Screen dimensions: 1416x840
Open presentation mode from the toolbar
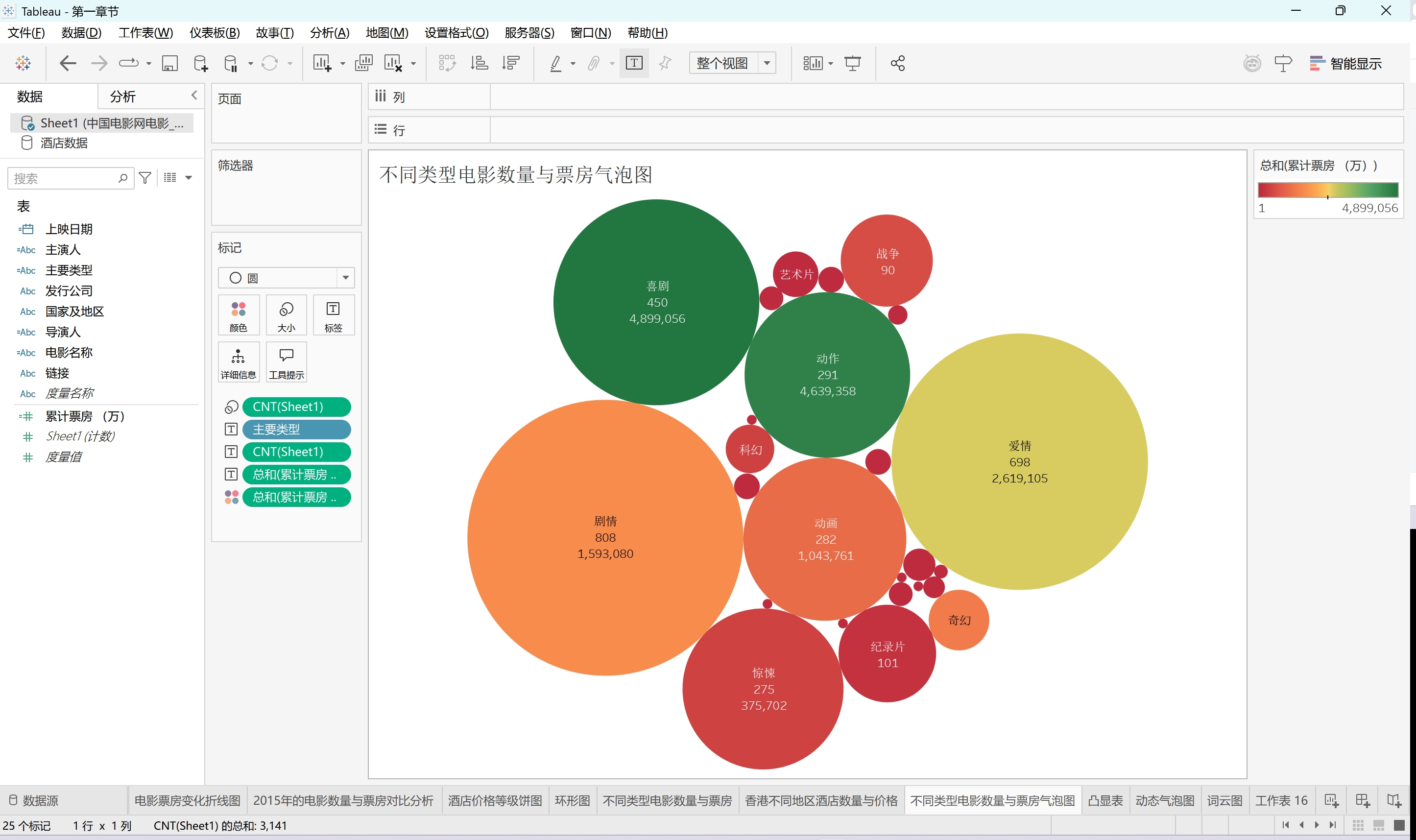[852, 63]
